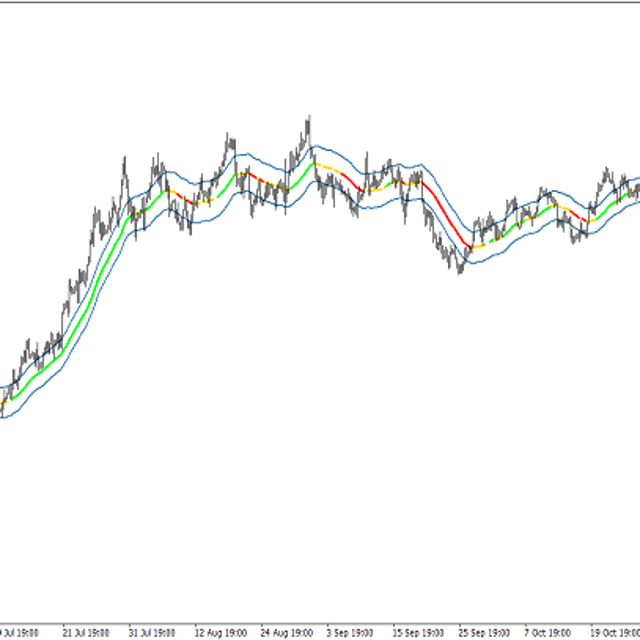
Task: Click the lowest price dip near 25 Sep
Action: [460, 271]
